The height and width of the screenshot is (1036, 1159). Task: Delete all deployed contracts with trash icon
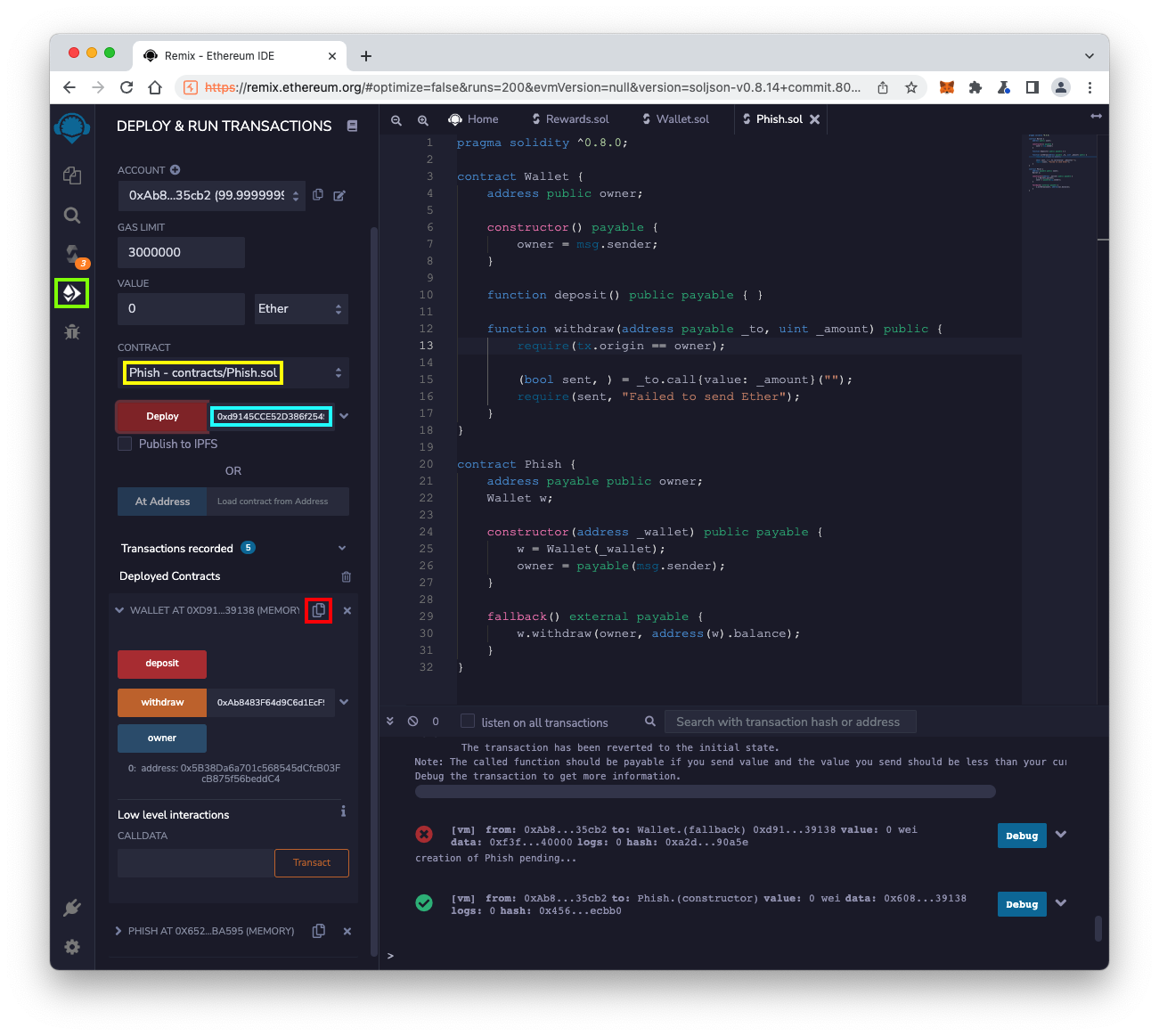tap(347, 576)
